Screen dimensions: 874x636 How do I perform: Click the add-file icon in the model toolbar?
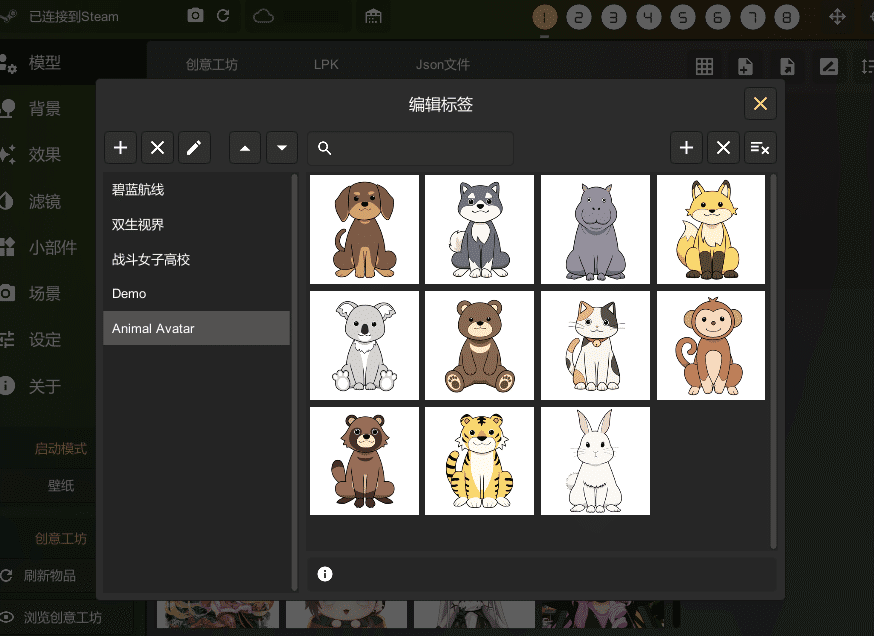pos(745,66)
